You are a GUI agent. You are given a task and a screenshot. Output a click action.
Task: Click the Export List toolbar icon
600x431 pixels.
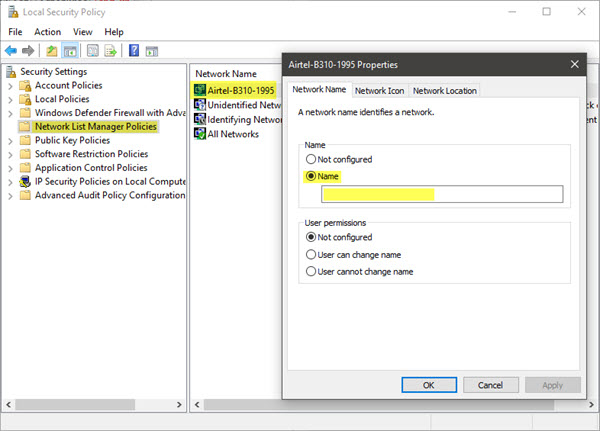[x=111, y=51]
